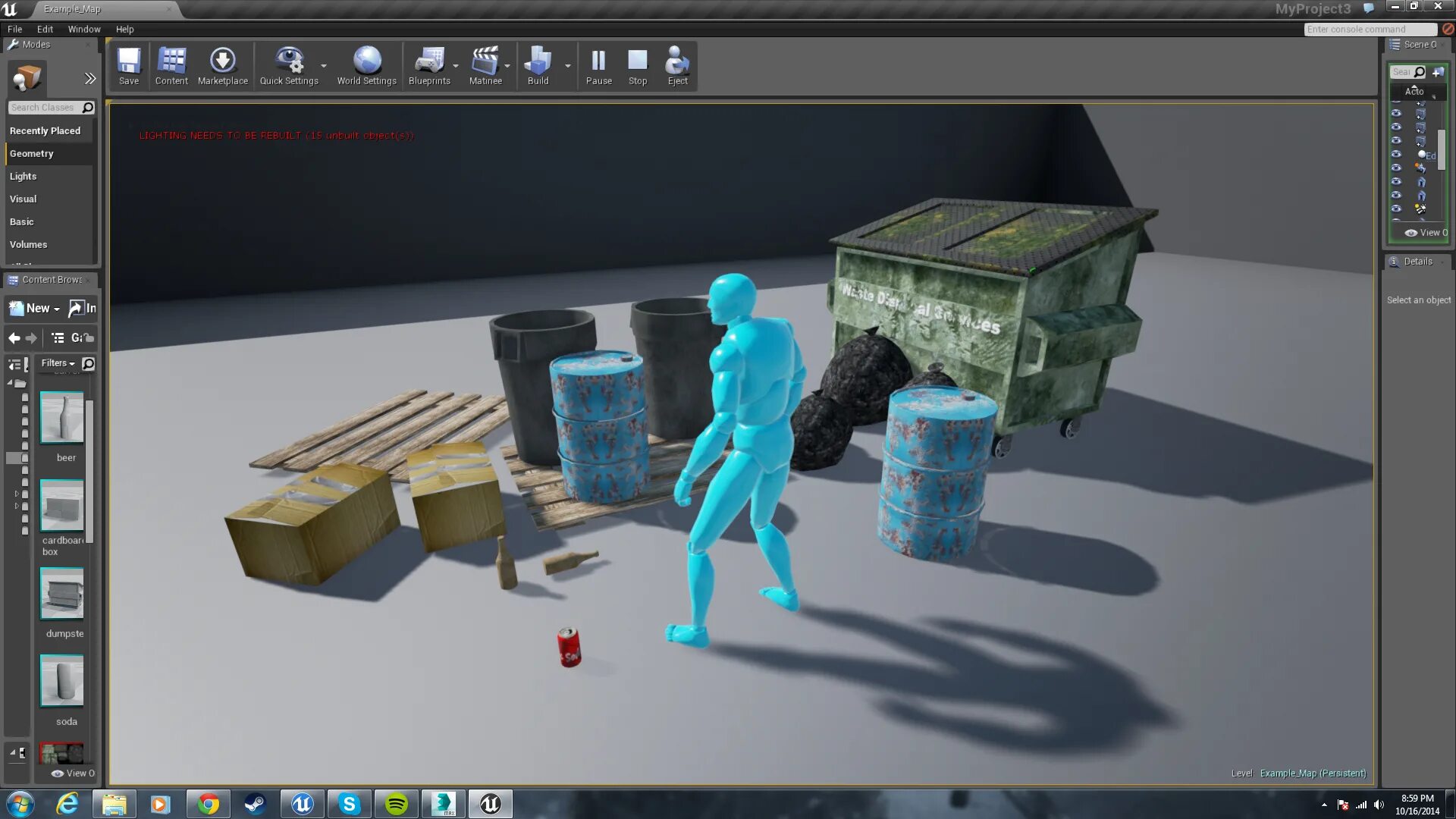Viewport: 1456px width, 819px height.
Task: Expand the Build options dropdown arrow
Action: 568,66
